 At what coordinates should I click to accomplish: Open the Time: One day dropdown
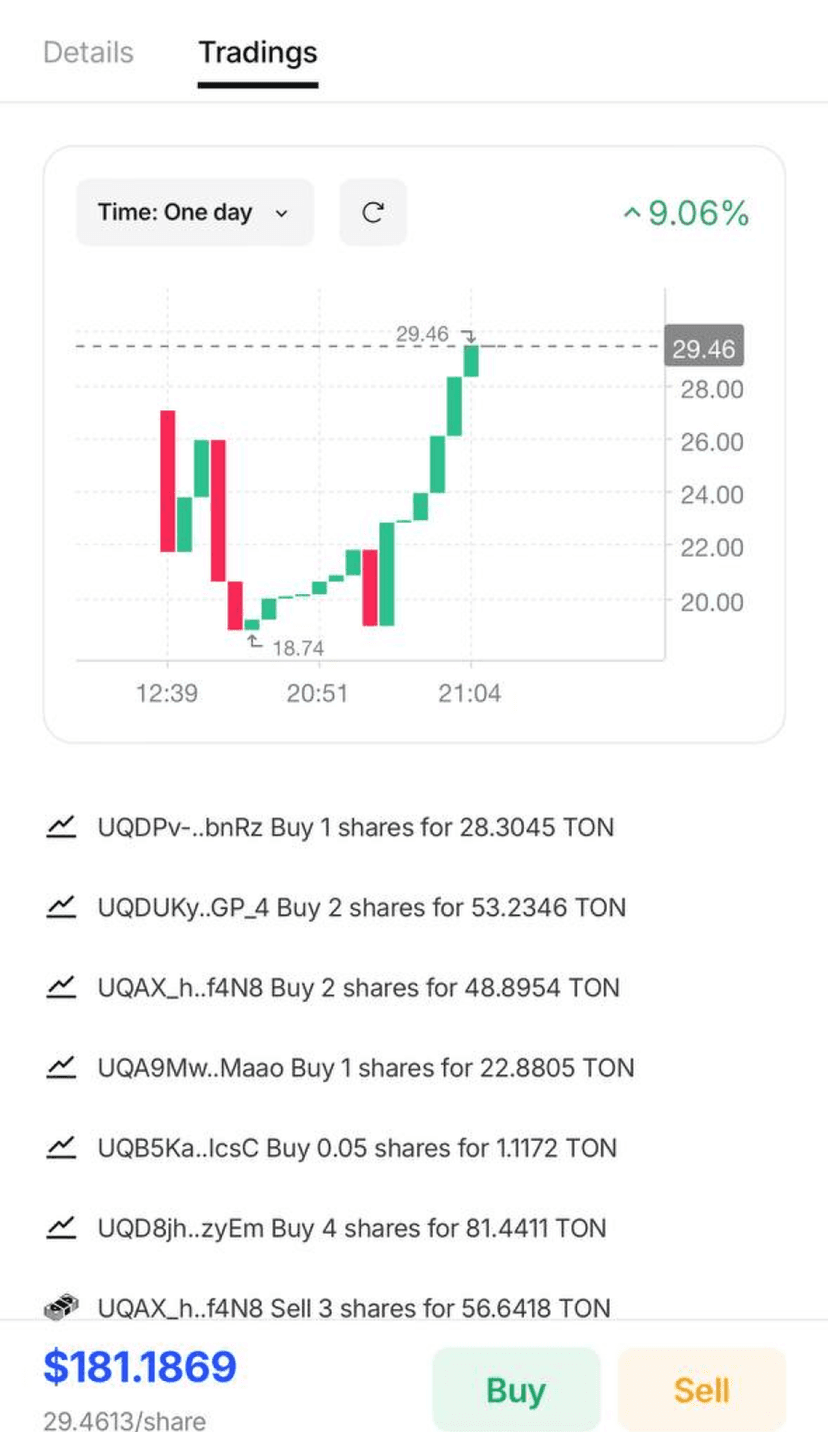point(194,212)
